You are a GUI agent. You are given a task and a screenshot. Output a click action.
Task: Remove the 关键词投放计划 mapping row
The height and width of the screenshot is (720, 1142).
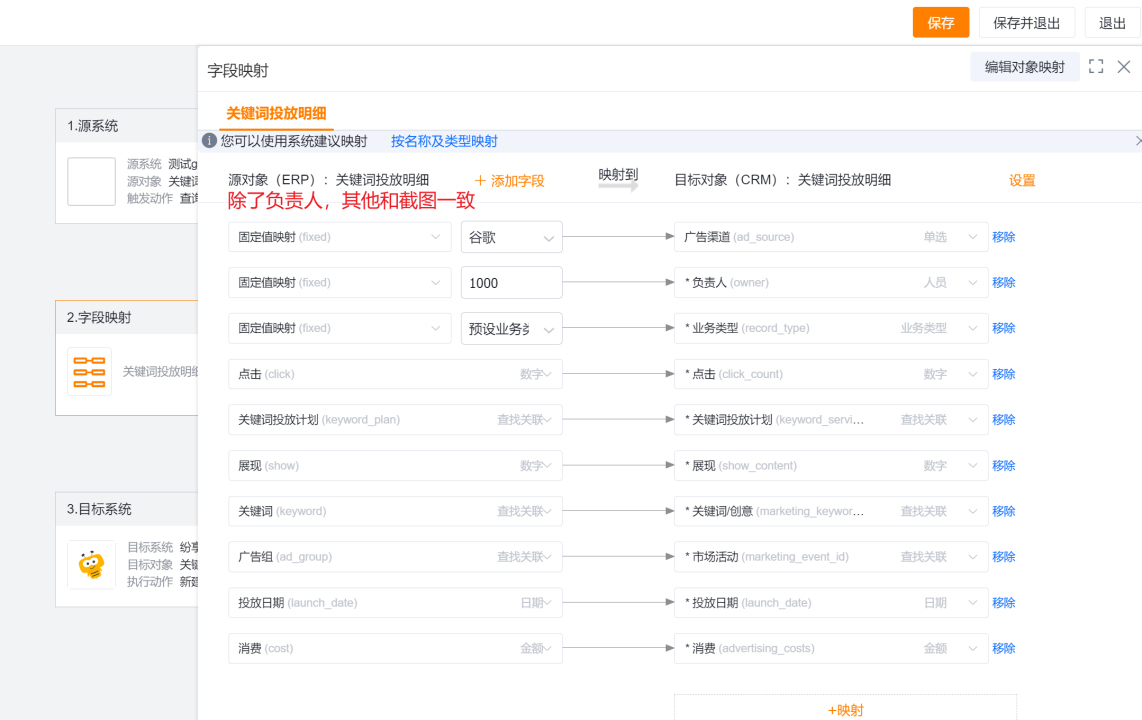tap(1003, 419)
